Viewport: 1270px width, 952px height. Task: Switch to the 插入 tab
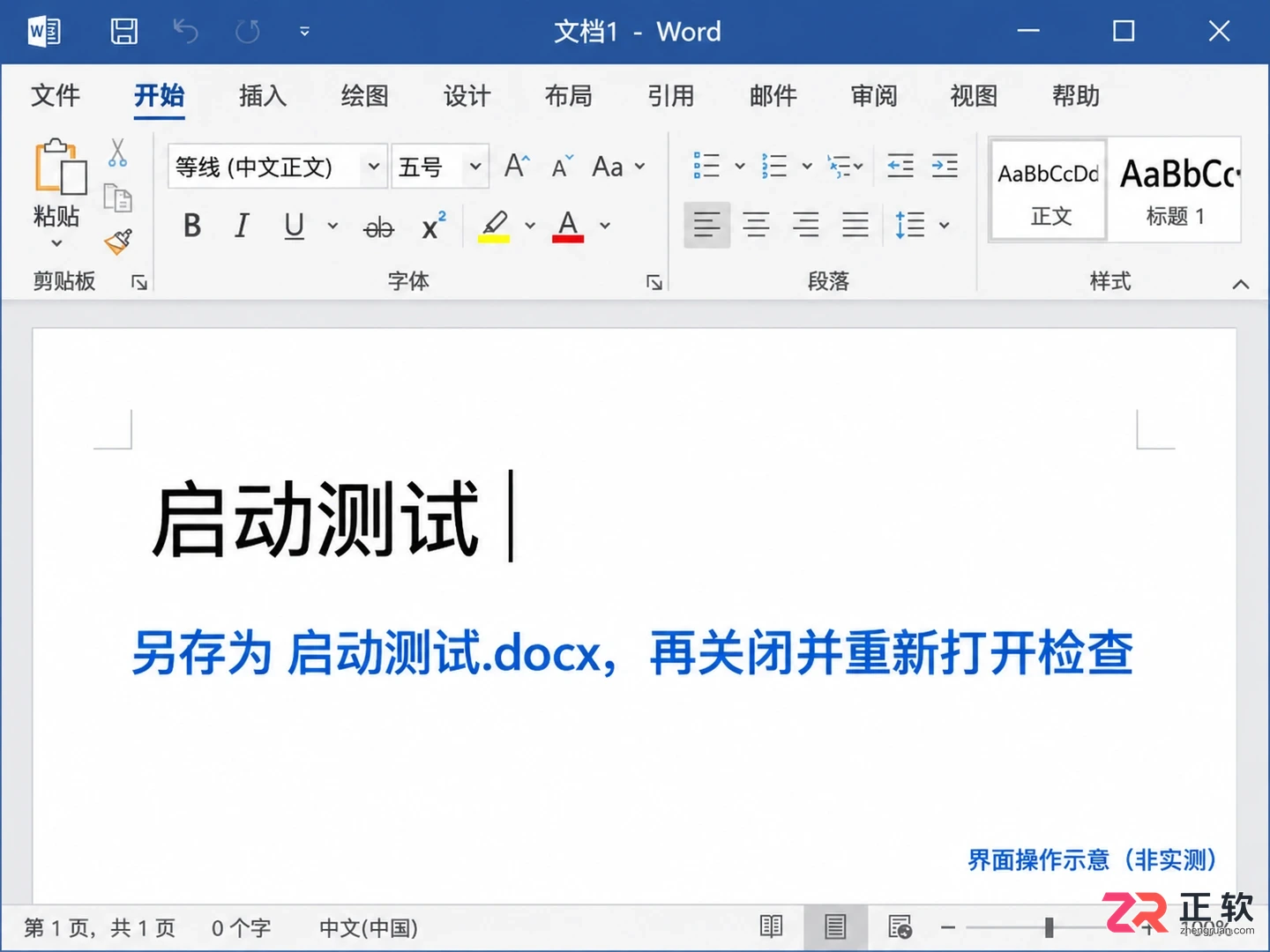[263, 95]
